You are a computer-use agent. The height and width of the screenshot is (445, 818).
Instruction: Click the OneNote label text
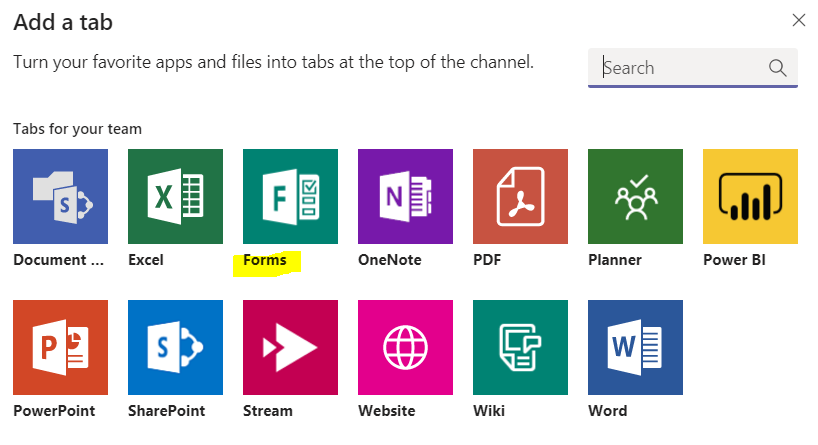[x=390, y=260]
